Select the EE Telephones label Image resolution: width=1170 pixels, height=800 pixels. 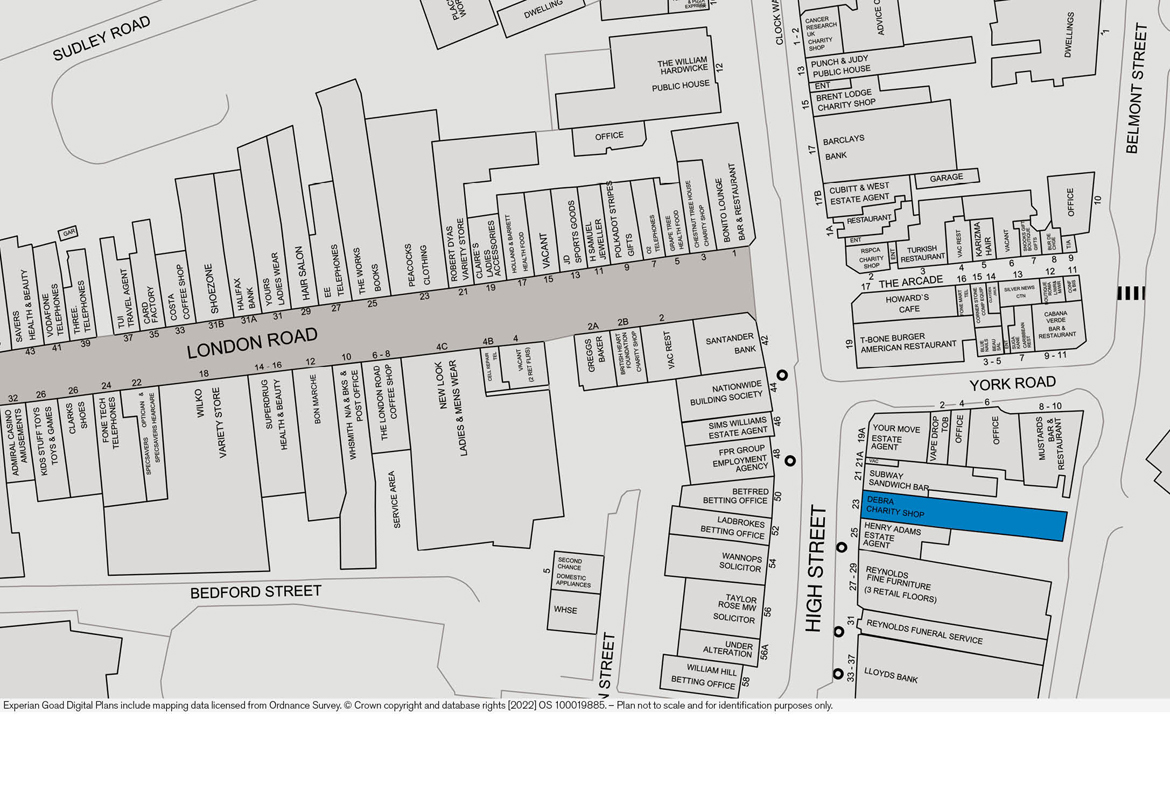click(x=333, y=272)
